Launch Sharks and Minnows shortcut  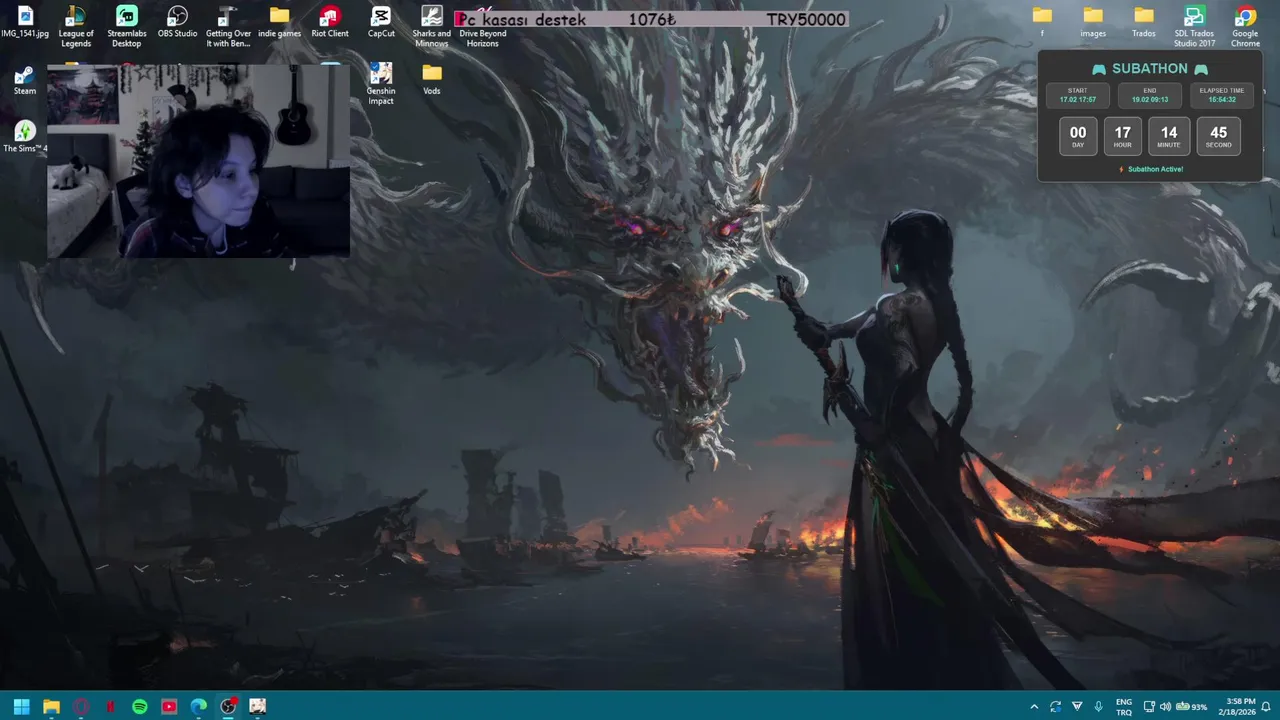coord(432,27)
